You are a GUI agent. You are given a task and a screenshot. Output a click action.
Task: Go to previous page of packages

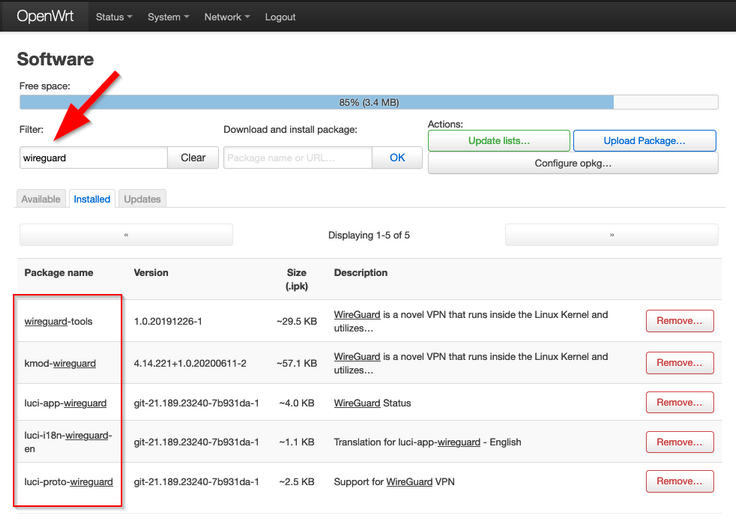tap(126, 235)
